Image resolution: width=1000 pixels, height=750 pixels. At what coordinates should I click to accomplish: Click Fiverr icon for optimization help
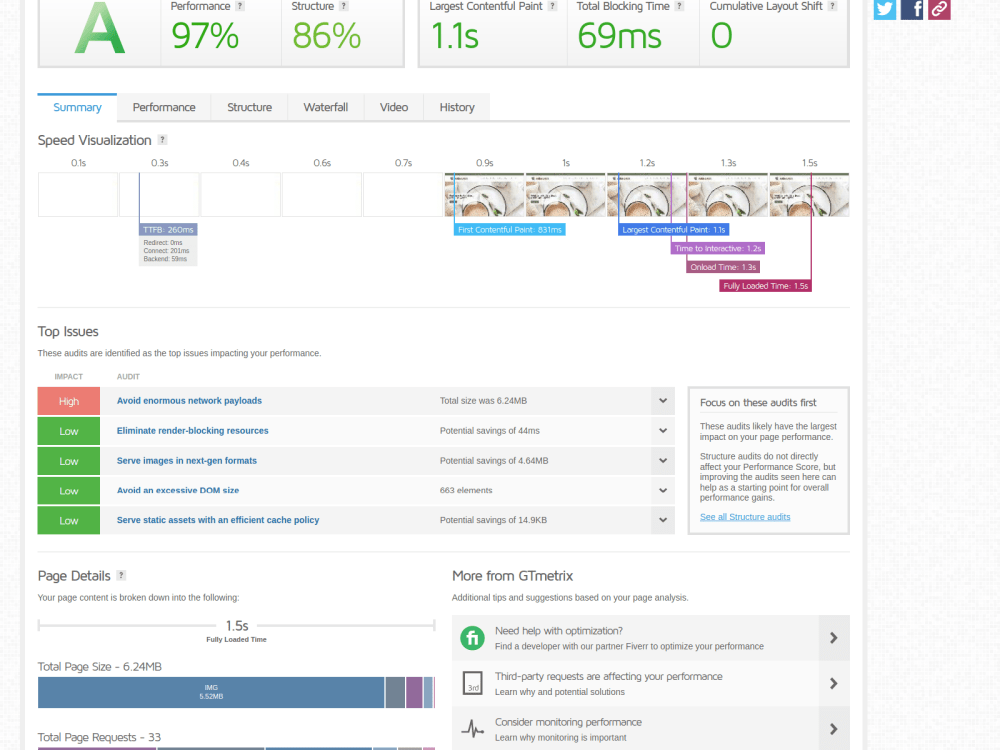point(473,638)
